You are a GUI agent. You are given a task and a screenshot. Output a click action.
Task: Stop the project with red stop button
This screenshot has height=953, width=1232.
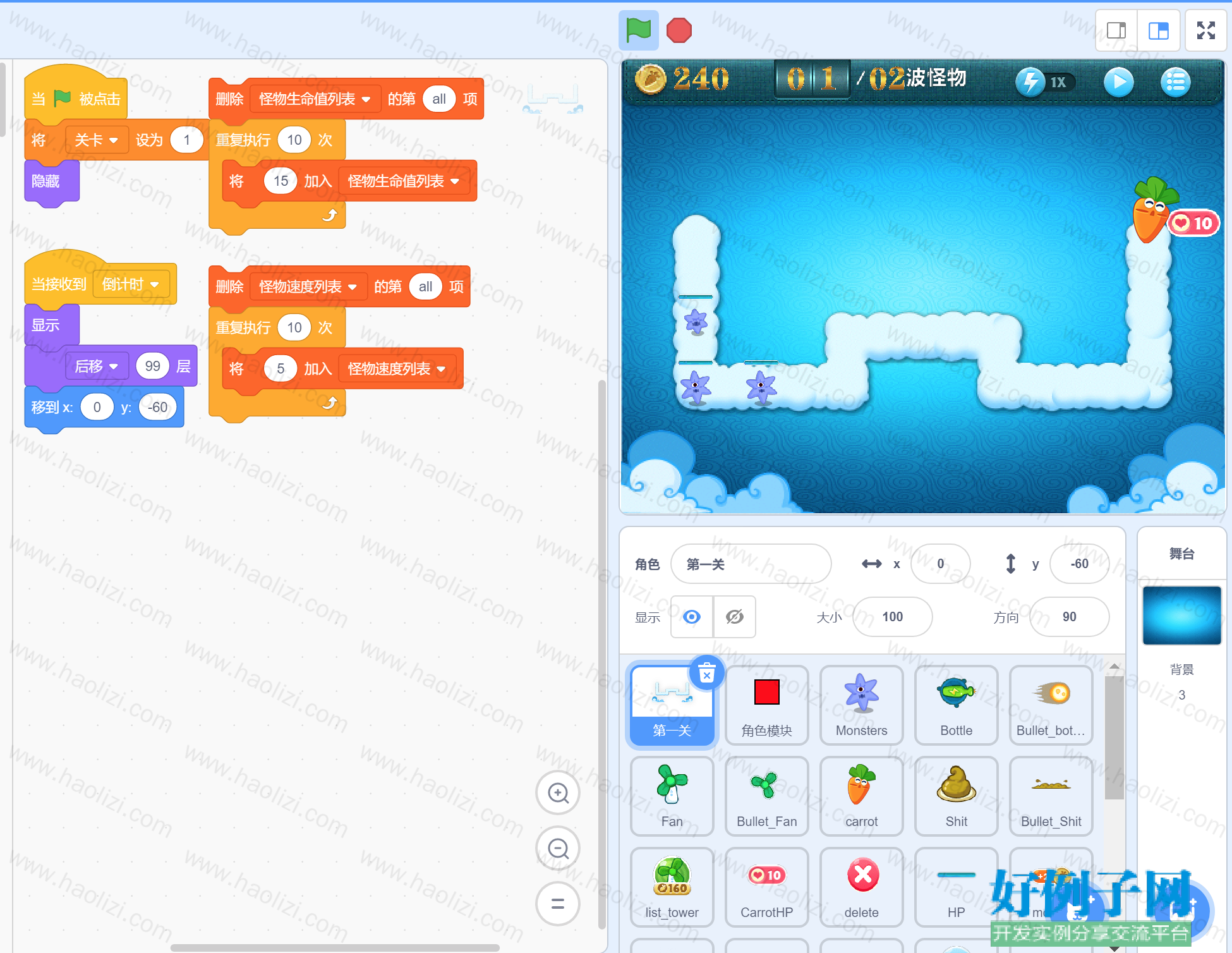[679, 30]
